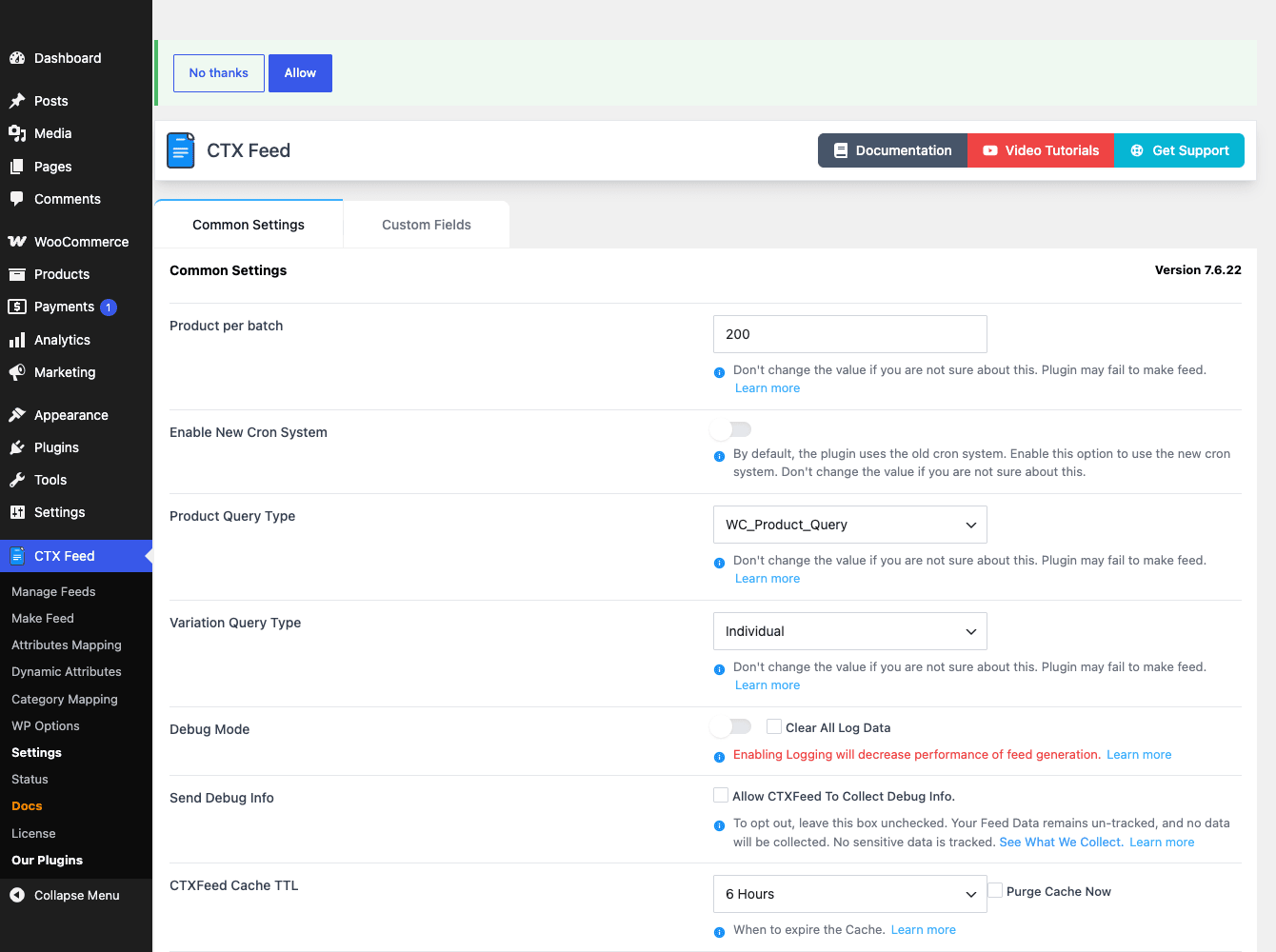
Task: Click the Analytics bar chart icon
Action: coord(17,340)
